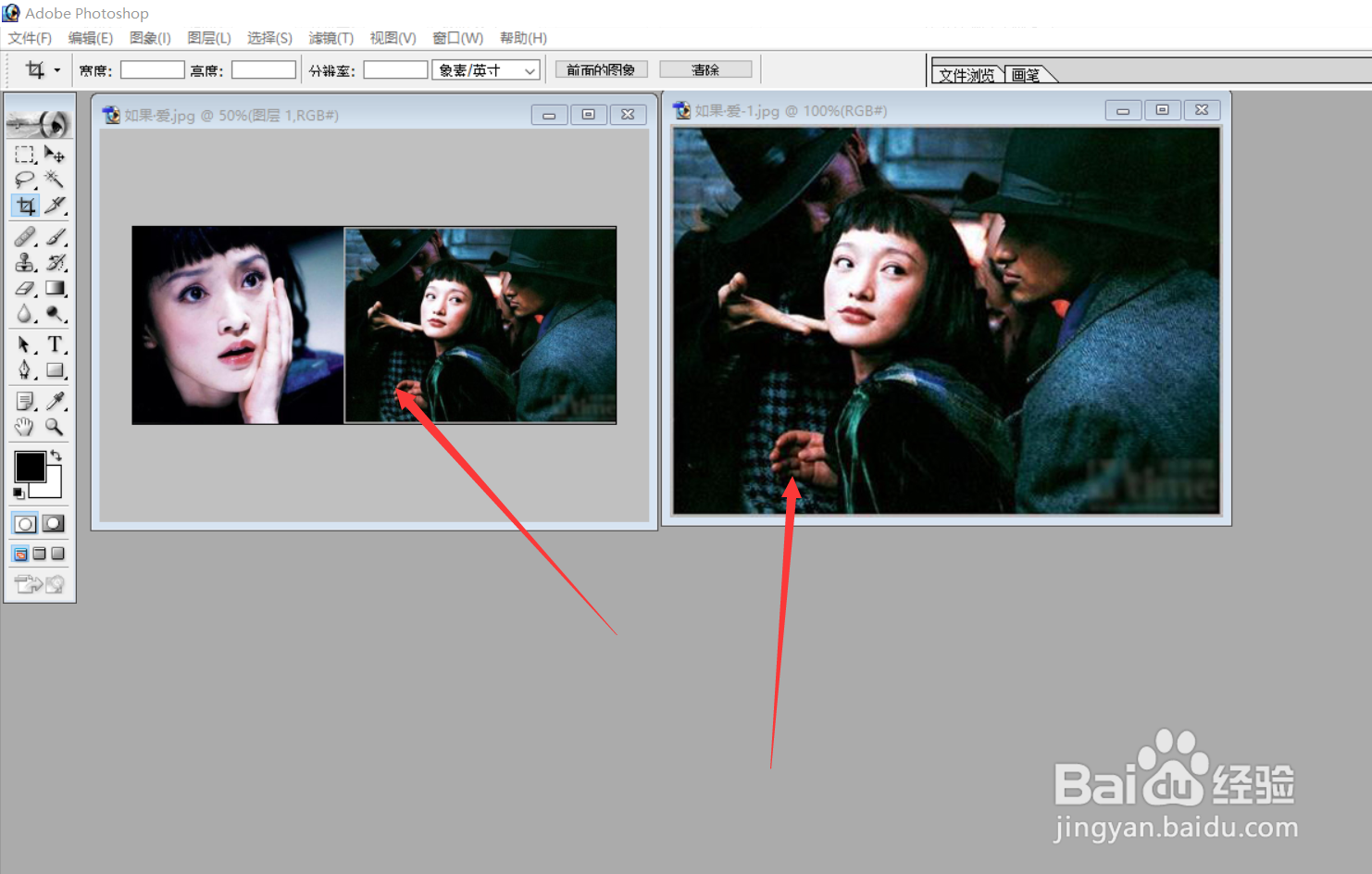Select the Dodge tool
The image size is (1372, 874).
click(x=55, y=315)
